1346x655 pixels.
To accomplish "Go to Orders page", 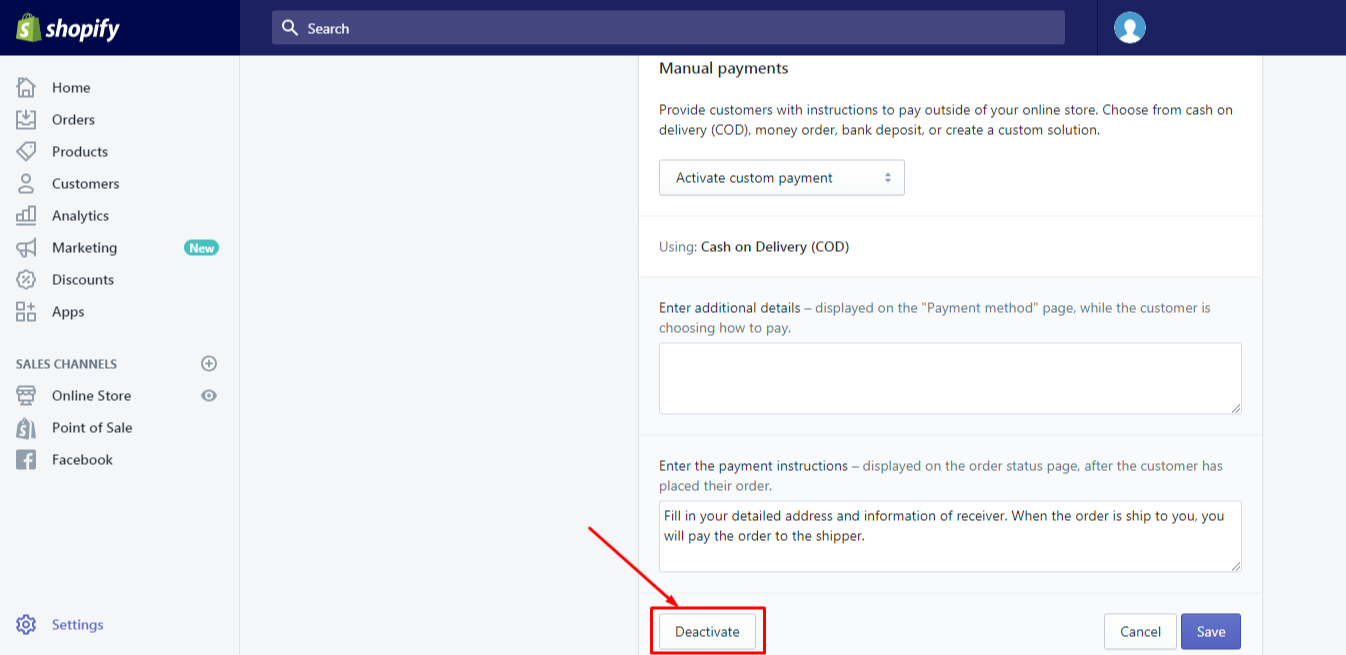I will (x=73, y=120).
